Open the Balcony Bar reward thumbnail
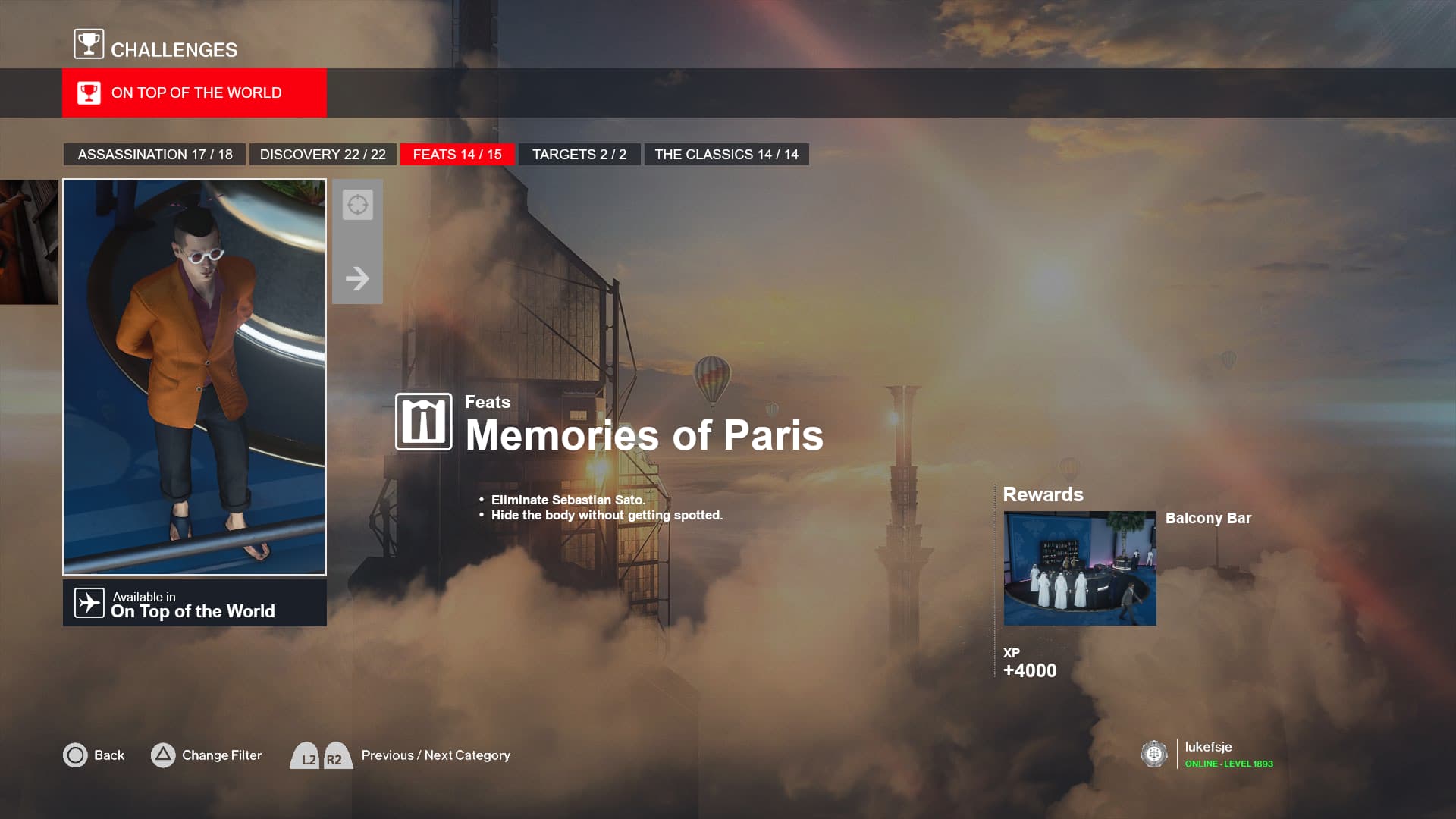The width and height of the screenshot is (1456, 819). point(1079,569)
